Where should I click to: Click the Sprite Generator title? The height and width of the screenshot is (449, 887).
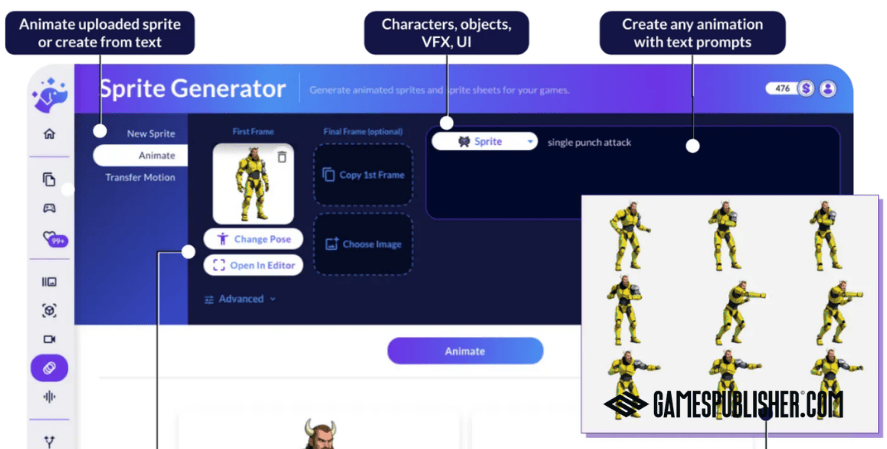tap(193, 89)
